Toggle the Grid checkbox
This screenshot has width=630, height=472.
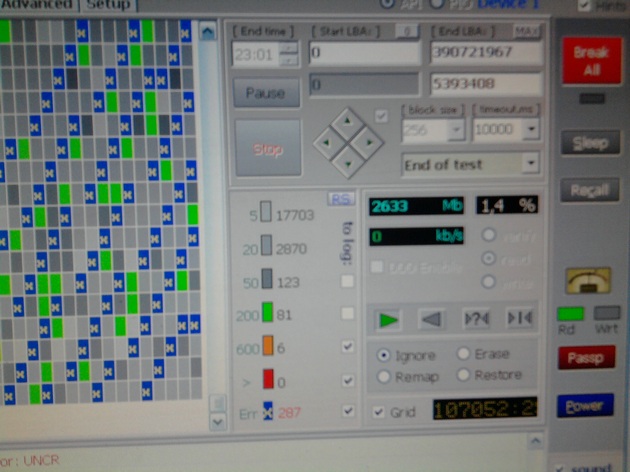(378, 411)
